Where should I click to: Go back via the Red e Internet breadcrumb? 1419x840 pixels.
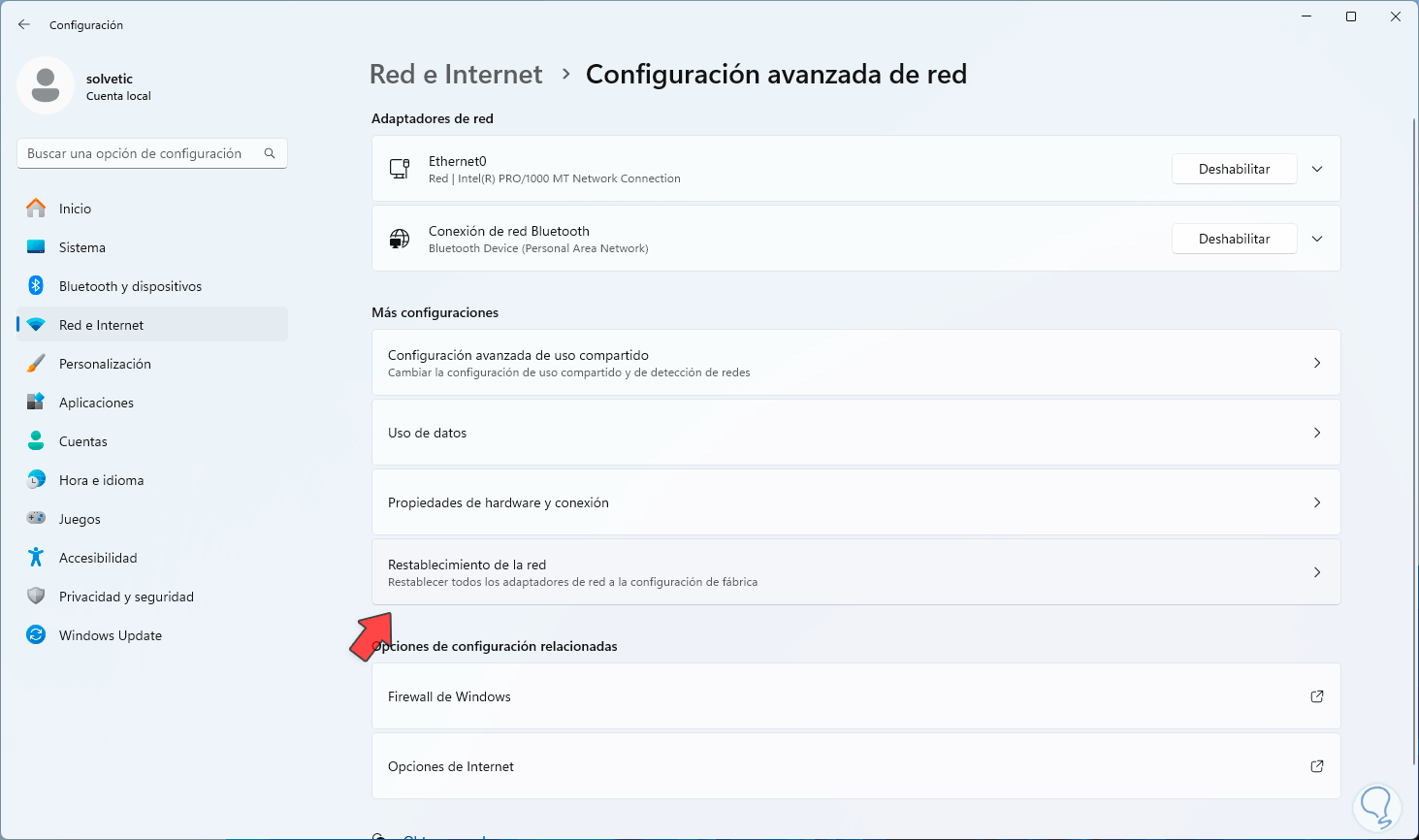[456, 74]
